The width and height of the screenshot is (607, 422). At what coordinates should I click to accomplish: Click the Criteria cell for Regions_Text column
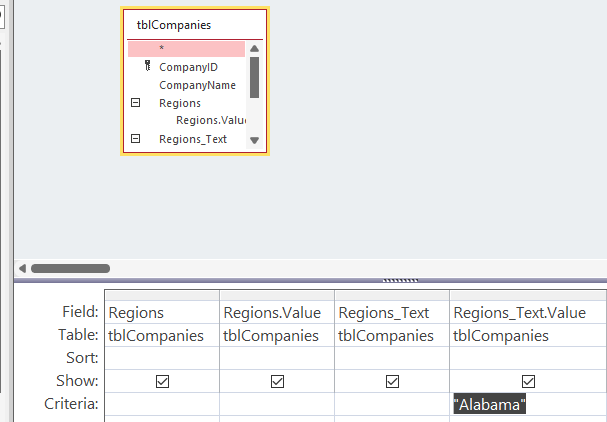392,404
